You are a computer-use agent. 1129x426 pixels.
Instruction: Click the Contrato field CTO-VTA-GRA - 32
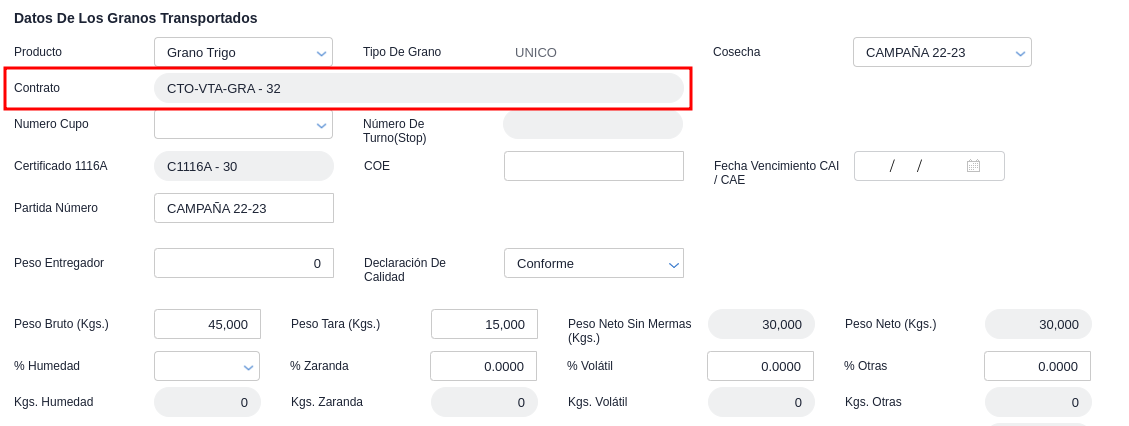418,88
